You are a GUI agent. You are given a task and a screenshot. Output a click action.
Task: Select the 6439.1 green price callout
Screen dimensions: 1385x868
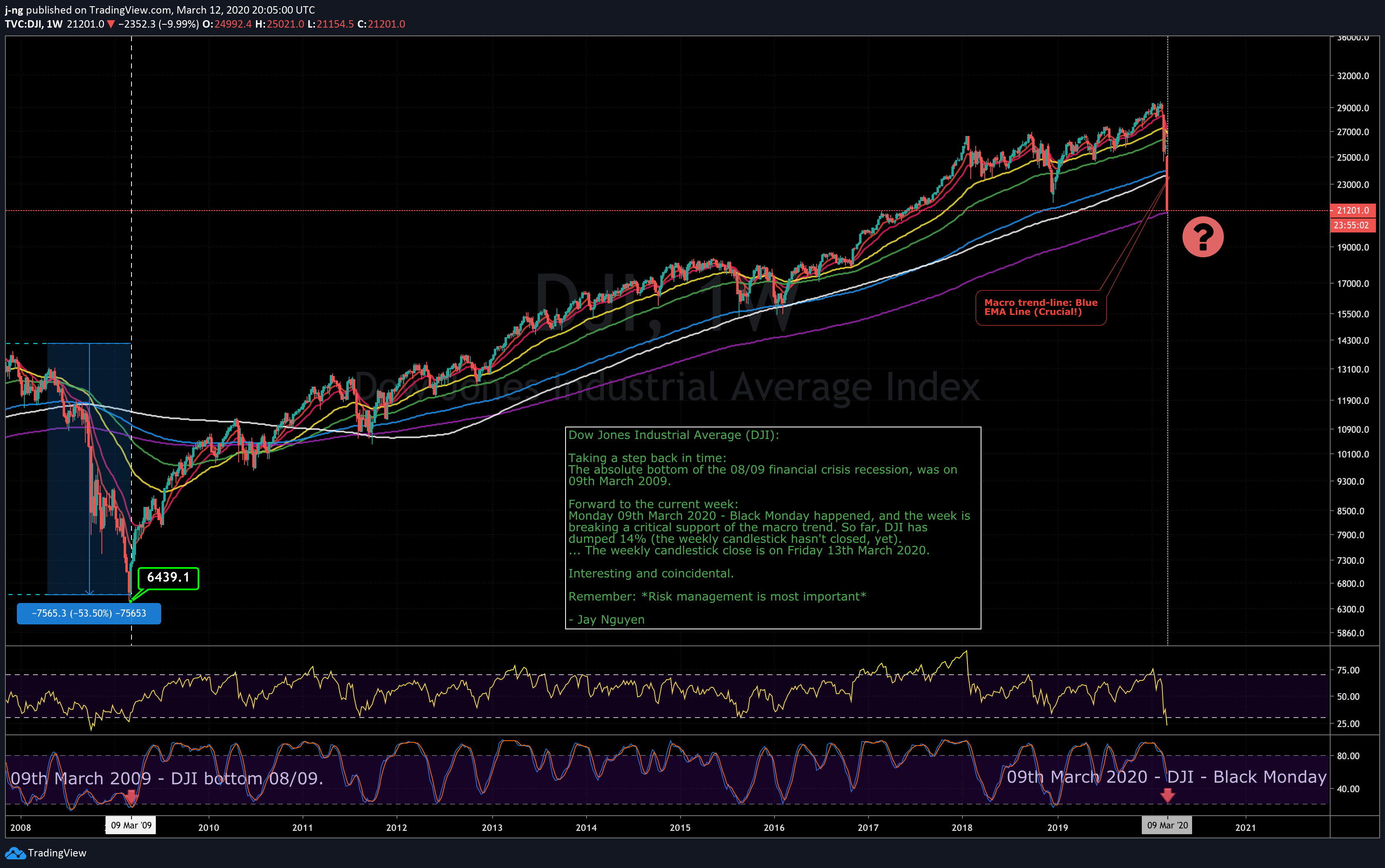coord(168,577)
